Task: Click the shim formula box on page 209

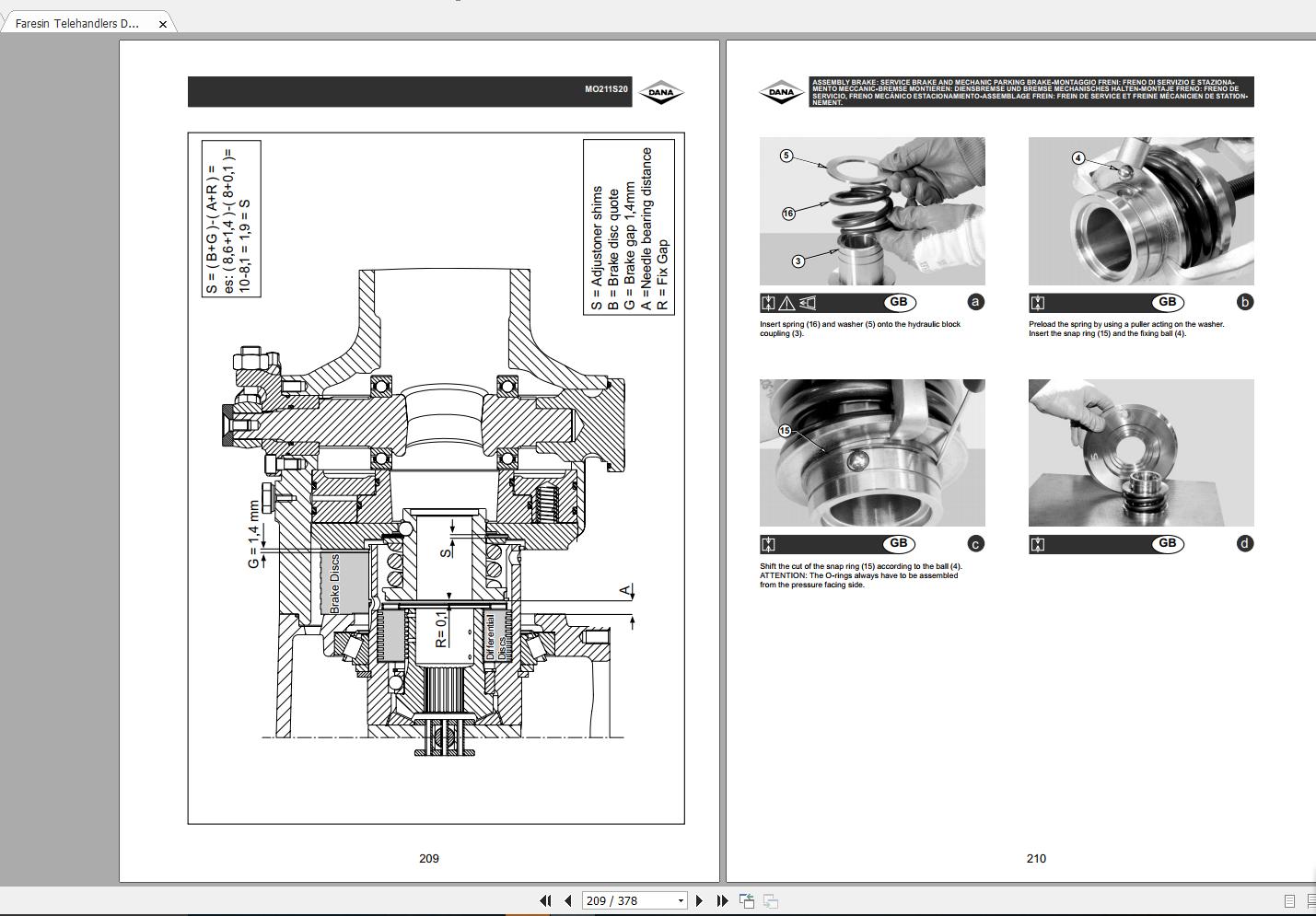Action: tap(231, 219)
